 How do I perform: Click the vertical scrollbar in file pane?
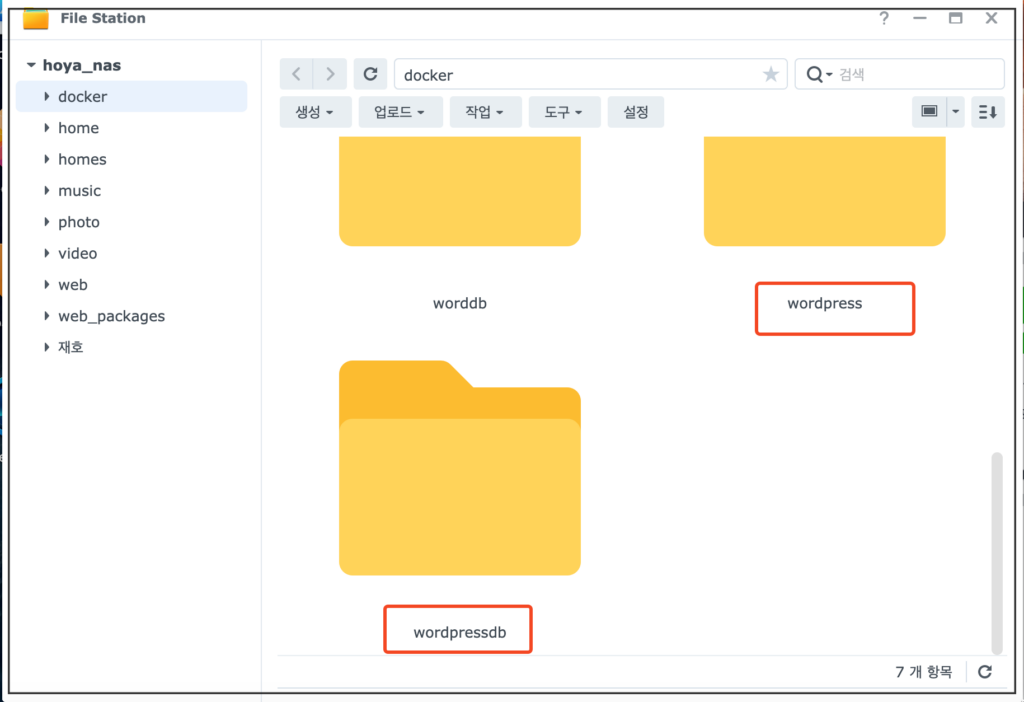pyautogui.click(x=997, y=552)
